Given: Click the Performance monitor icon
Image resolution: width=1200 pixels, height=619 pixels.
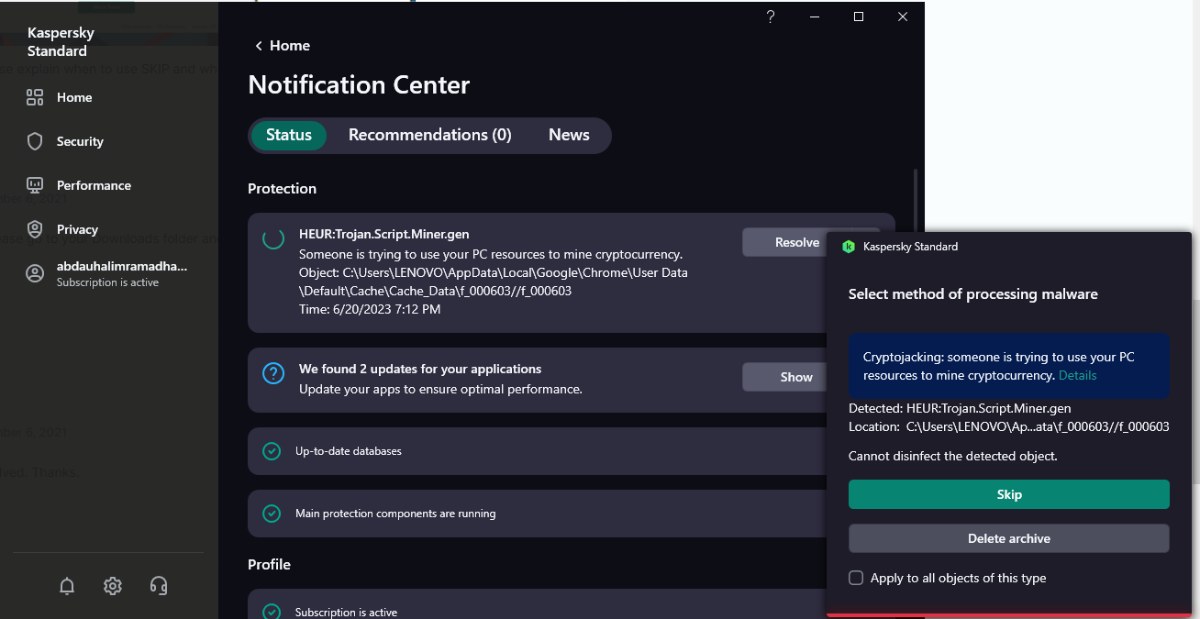Looking at the screenshot, I should (x=35, y=185).
